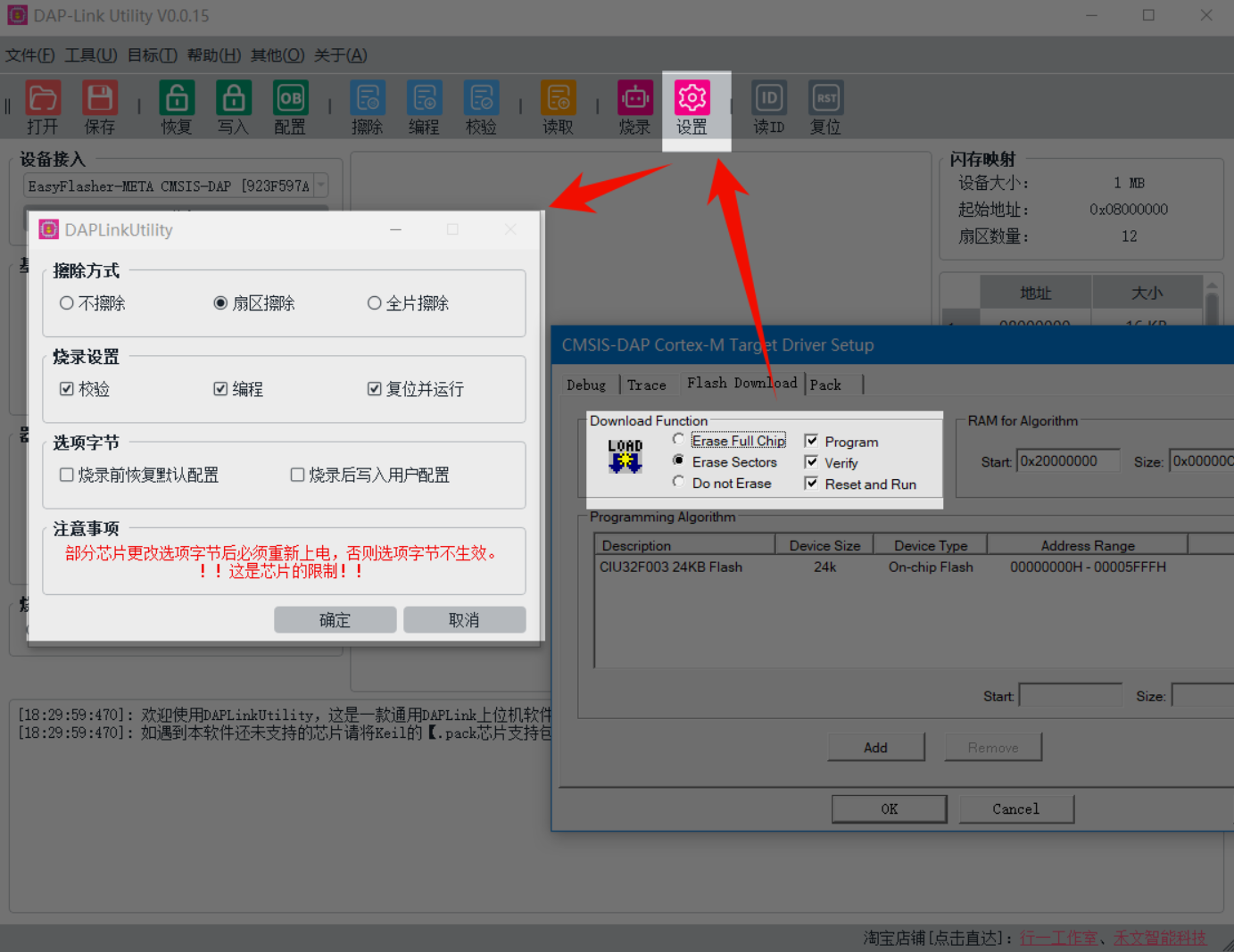Click the 编程 (Program) toolbar icon
Viewport: 1234px width, 952px height.
point(424,98)
